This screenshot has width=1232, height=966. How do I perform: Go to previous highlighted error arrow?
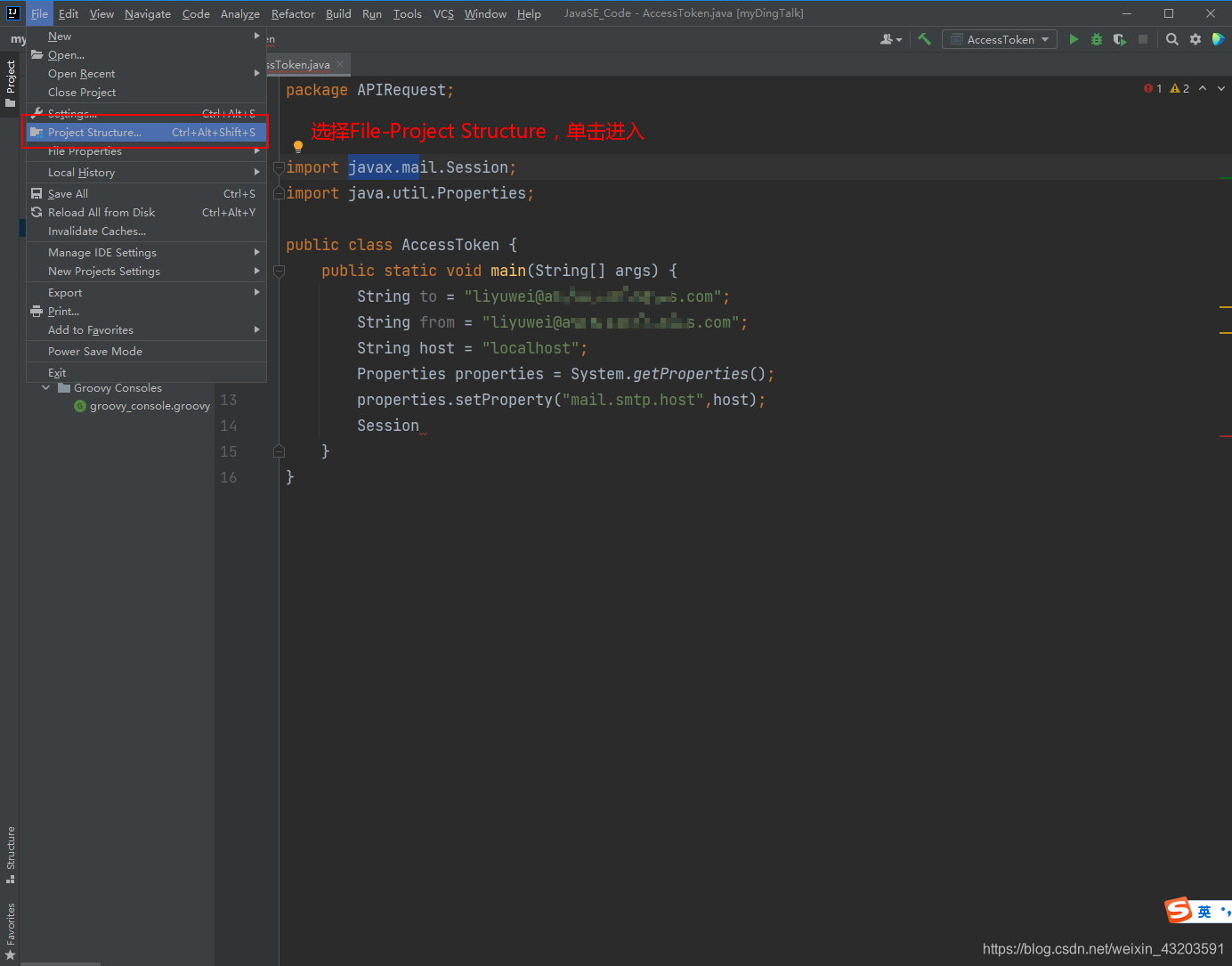[1203, 88]
